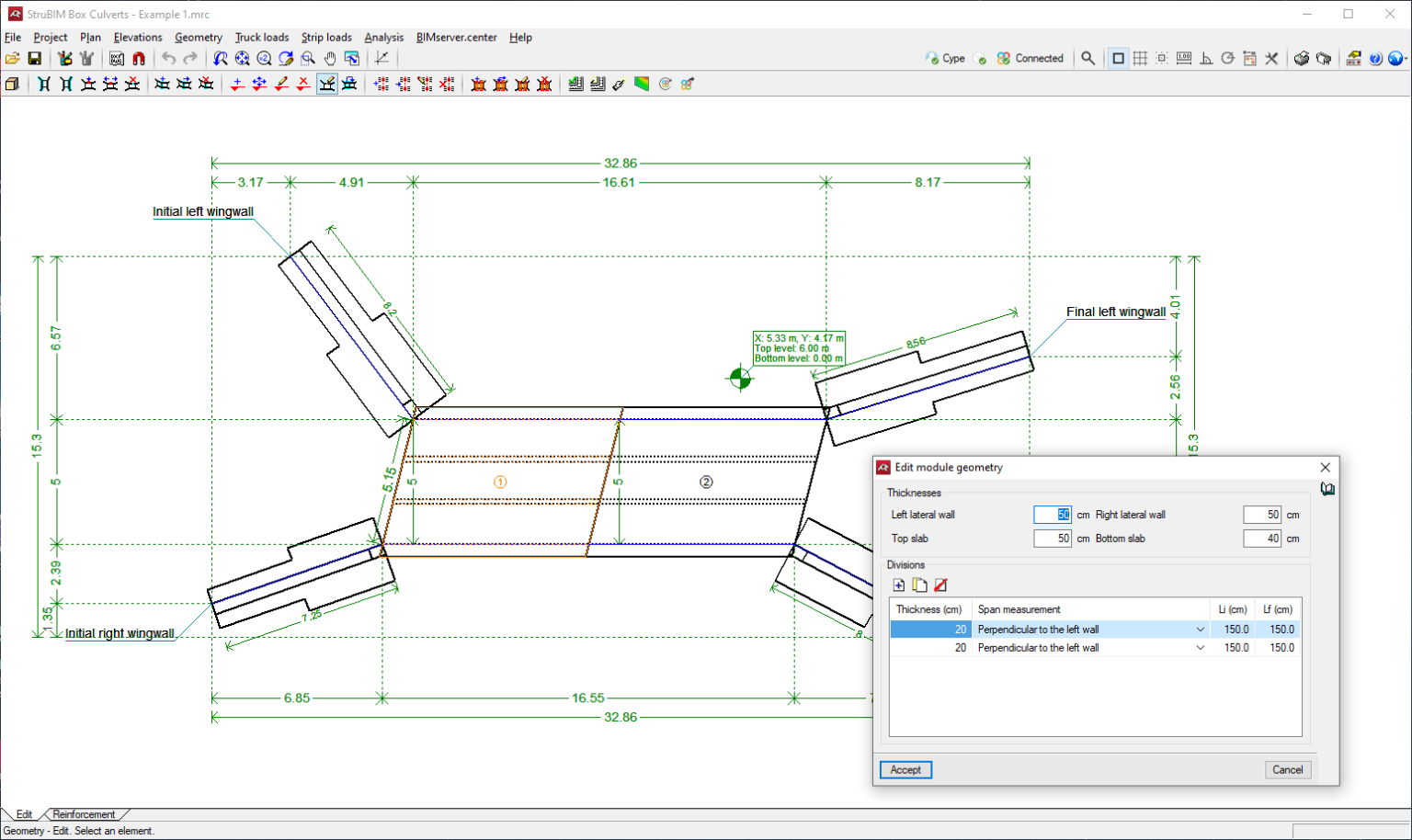Cancel the Edit module geometry dialog
The width and height of the screenshot is (1412, 840).
pos(1287,770)
